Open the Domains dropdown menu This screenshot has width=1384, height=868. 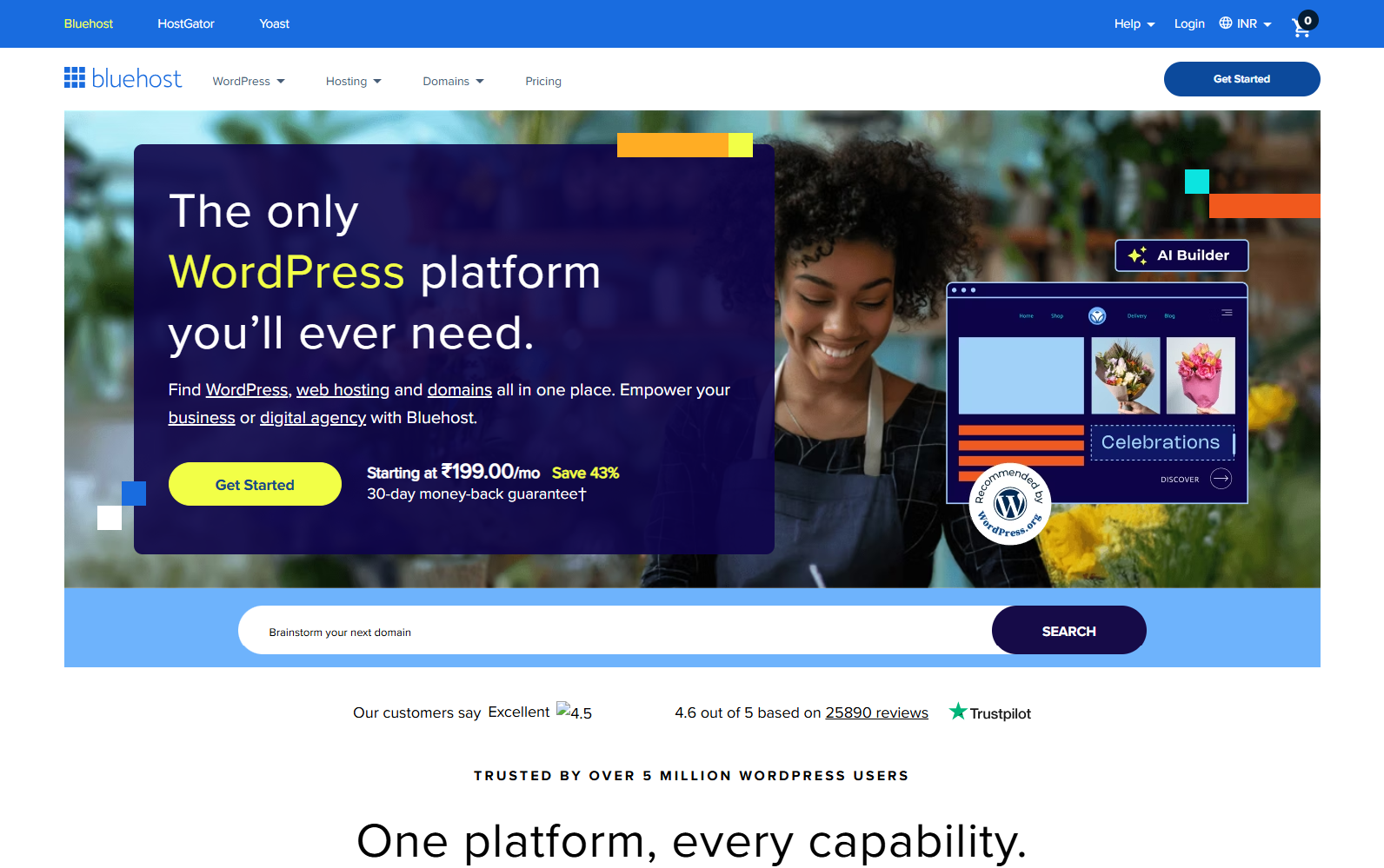(x=453, y=81)
